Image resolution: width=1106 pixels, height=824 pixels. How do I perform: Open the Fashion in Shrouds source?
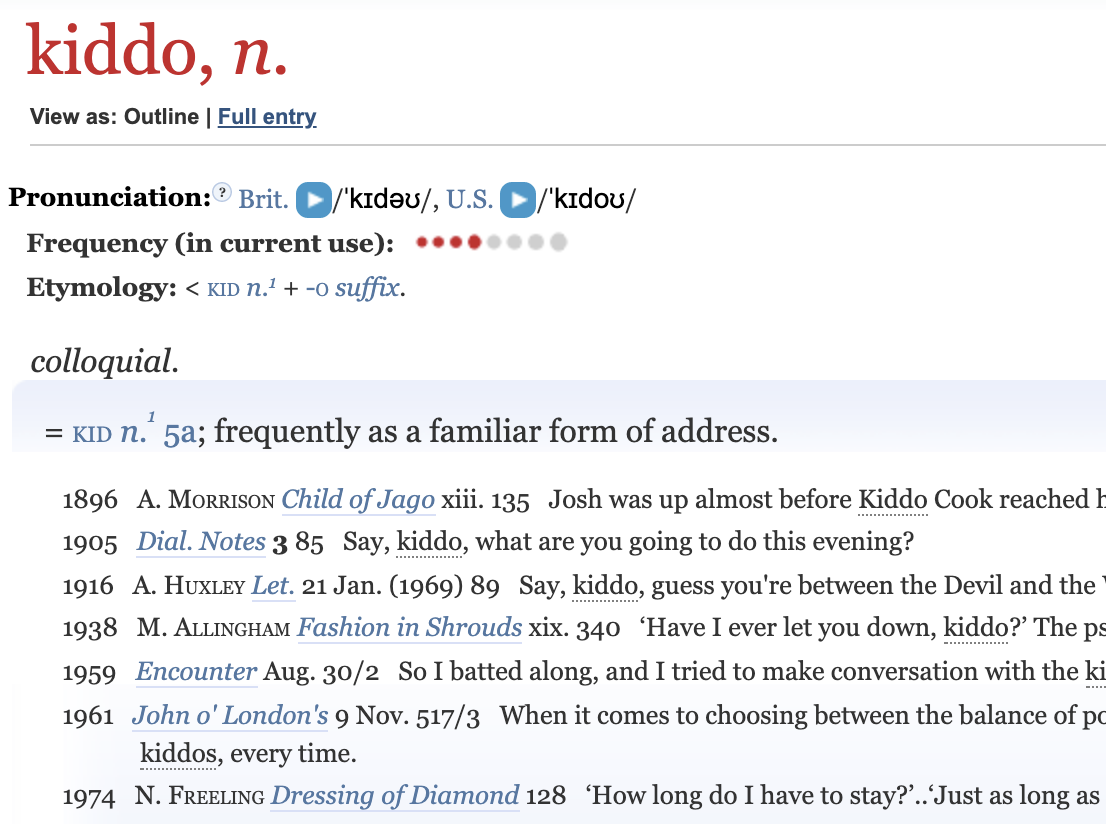[409, 628]
